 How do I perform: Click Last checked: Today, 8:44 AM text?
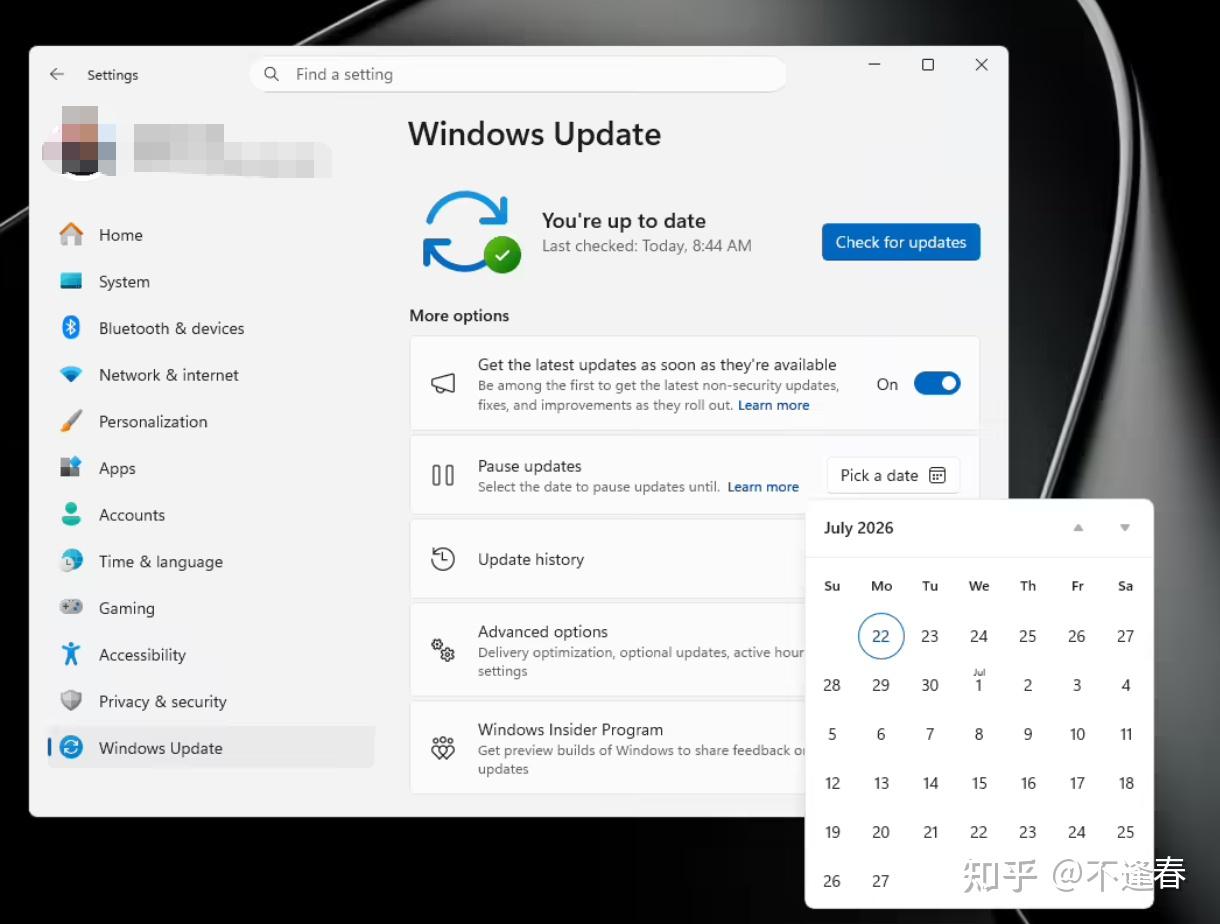click(646, 245)
